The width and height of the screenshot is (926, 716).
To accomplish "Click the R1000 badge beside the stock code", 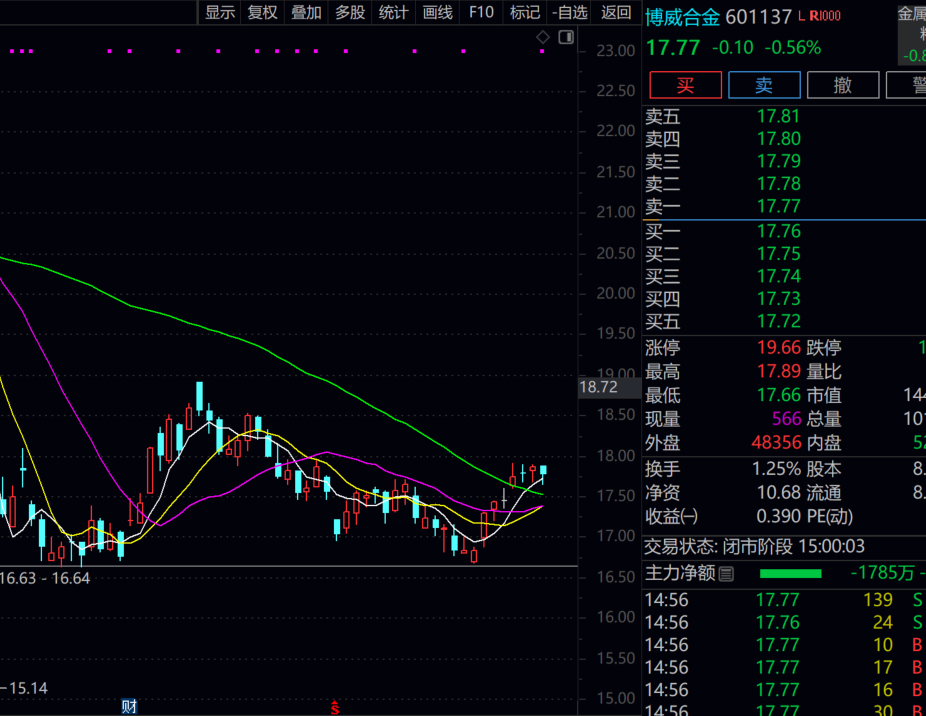I will pos(824,16).
